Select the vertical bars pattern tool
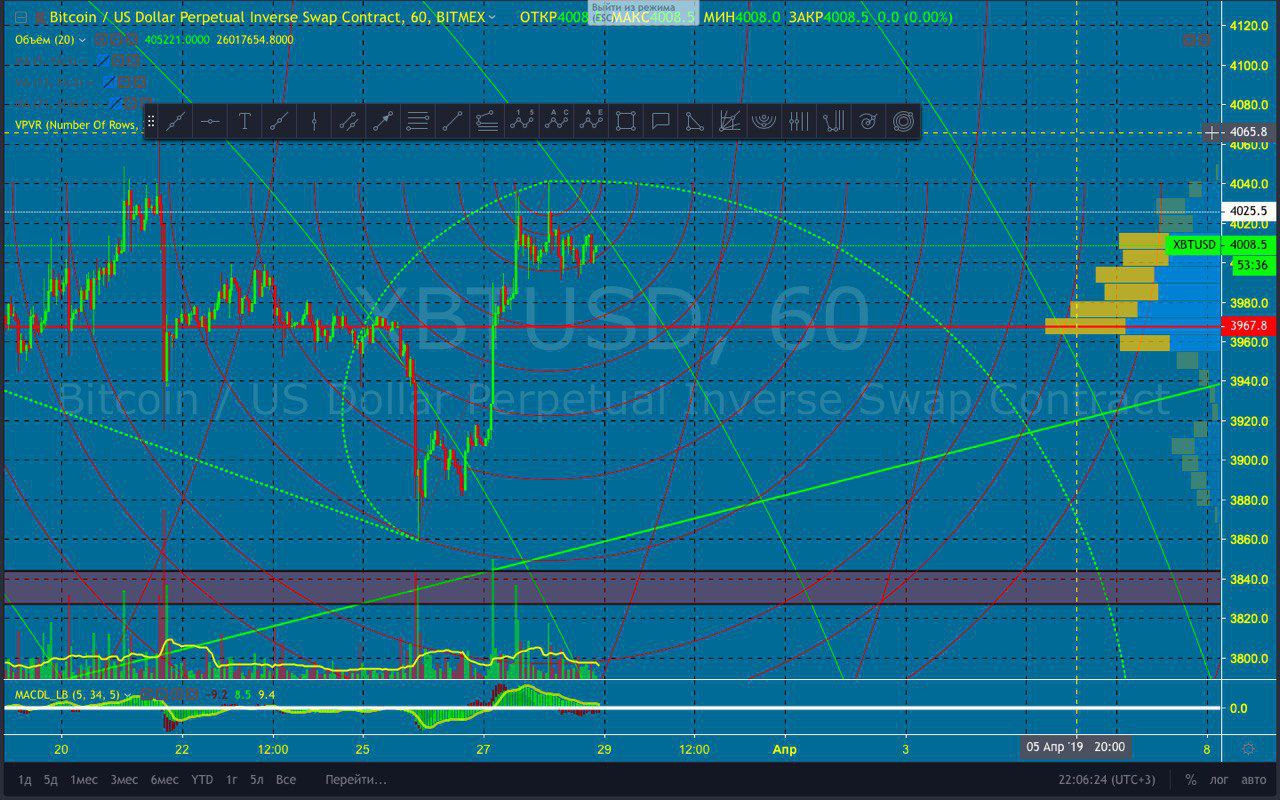1280x800 pixels. click(799, 122)
